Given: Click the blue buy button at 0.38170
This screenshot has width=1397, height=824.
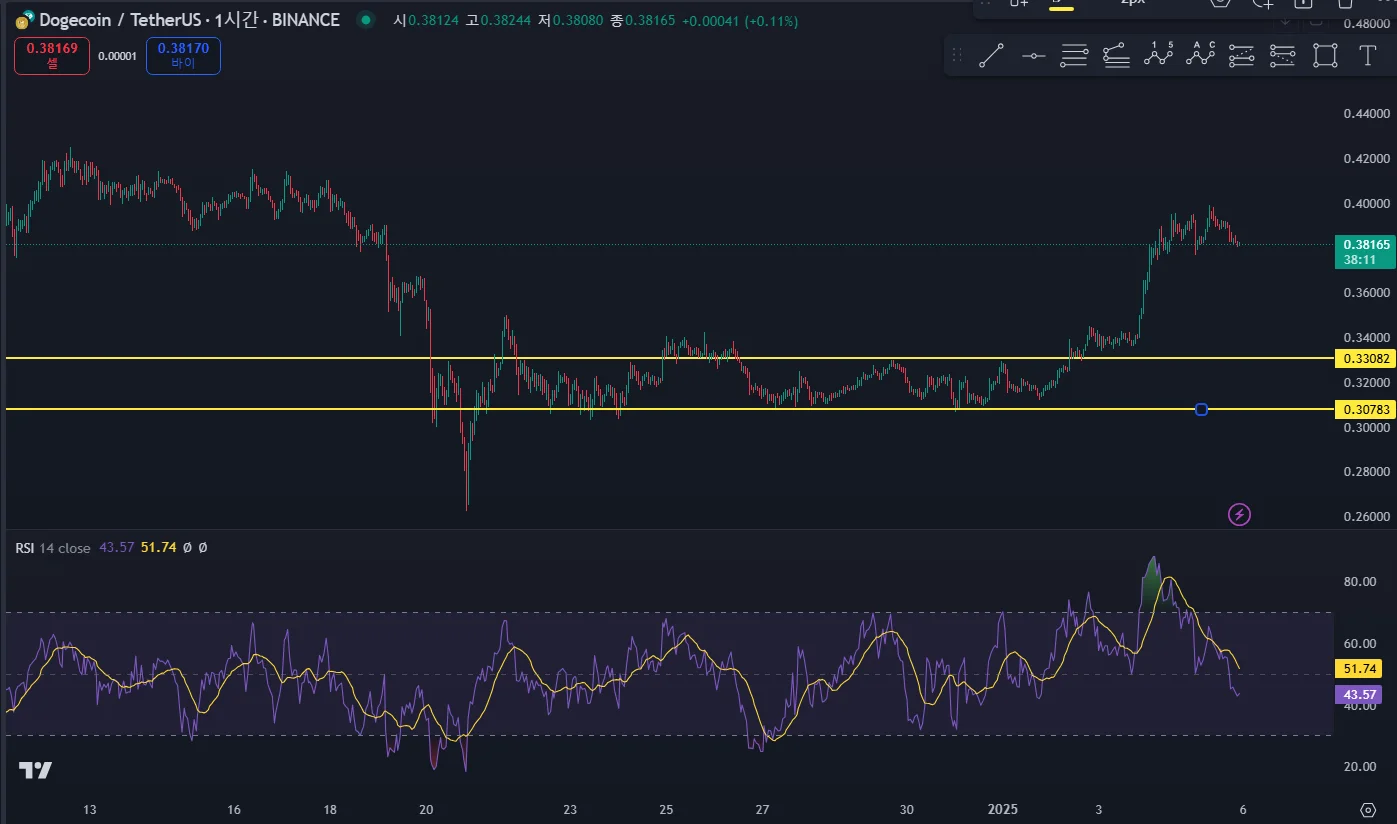Looking at the screenshot, I should (183, 55).
